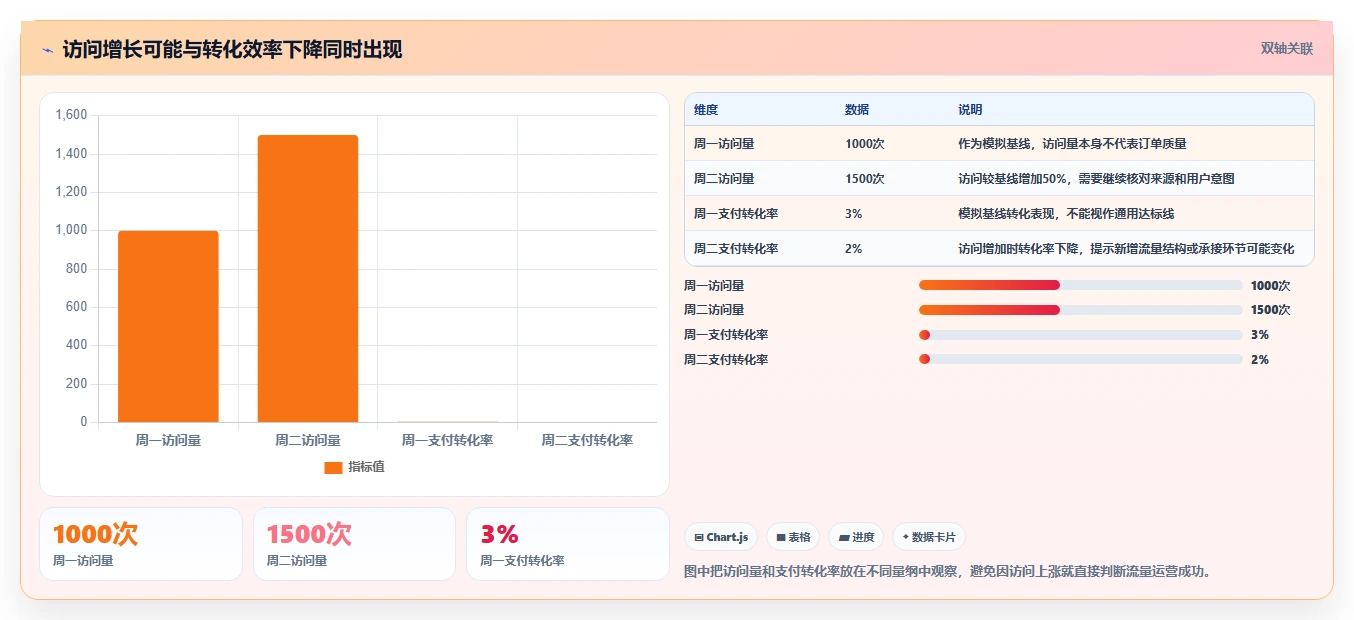Click the 周二支付转化率 progress bar
The image size is (1354, 620).
(x=1080, y=360)
